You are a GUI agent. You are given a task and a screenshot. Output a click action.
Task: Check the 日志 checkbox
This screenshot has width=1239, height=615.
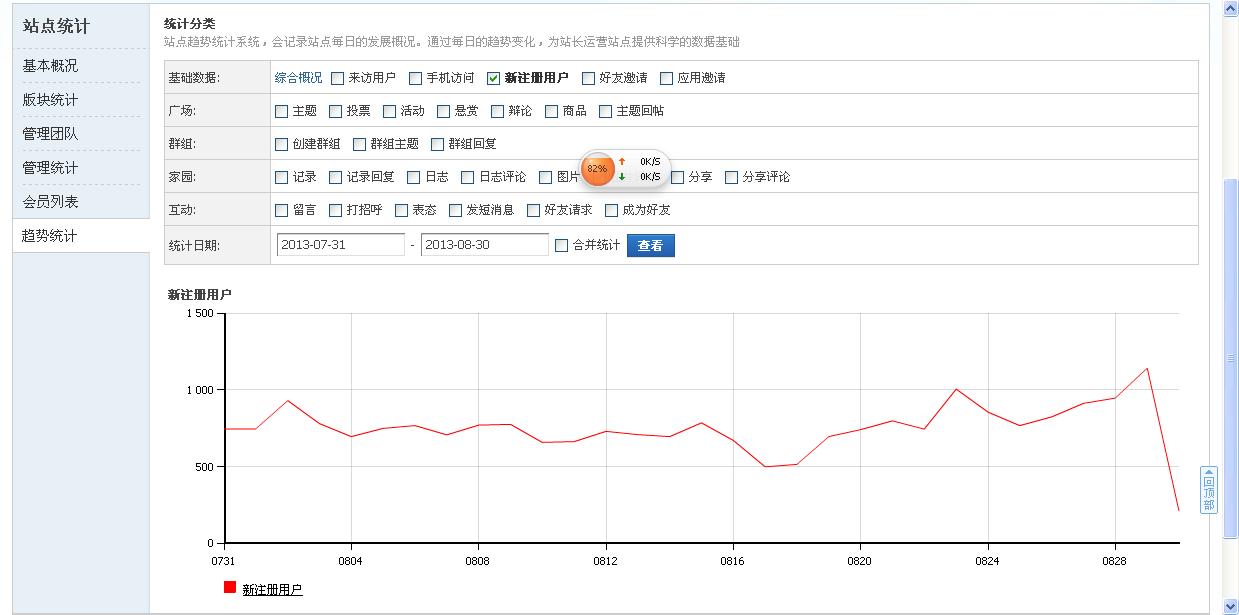(x=414, y=177)
